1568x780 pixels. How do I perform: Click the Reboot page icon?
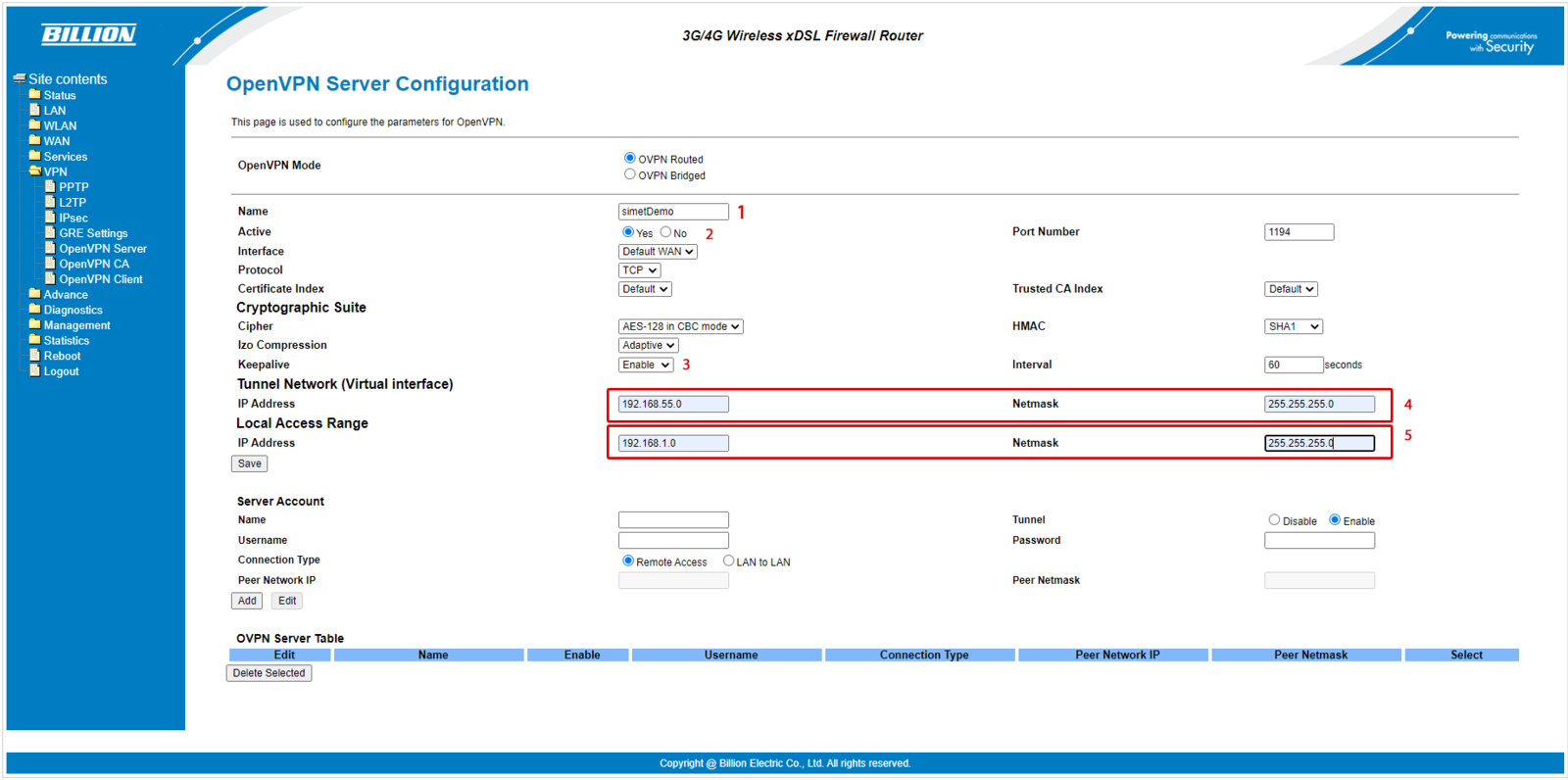pos(34,356)
